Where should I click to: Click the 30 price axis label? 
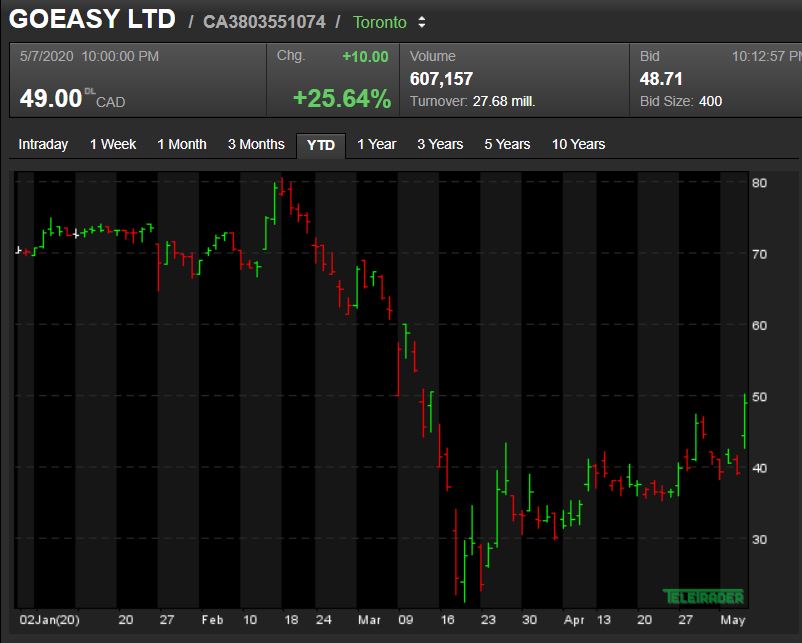(759, 540)
